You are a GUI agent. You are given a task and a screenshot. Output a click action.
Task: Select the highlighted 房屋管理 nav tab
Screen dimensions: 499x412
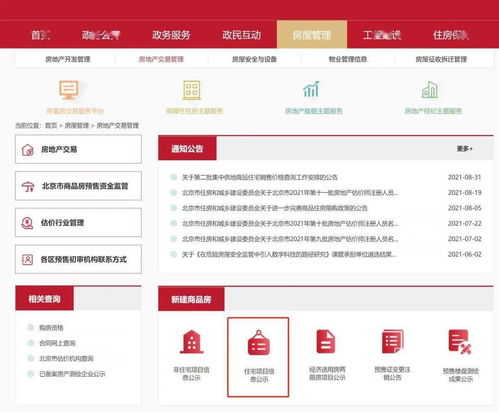coord(312,35)
